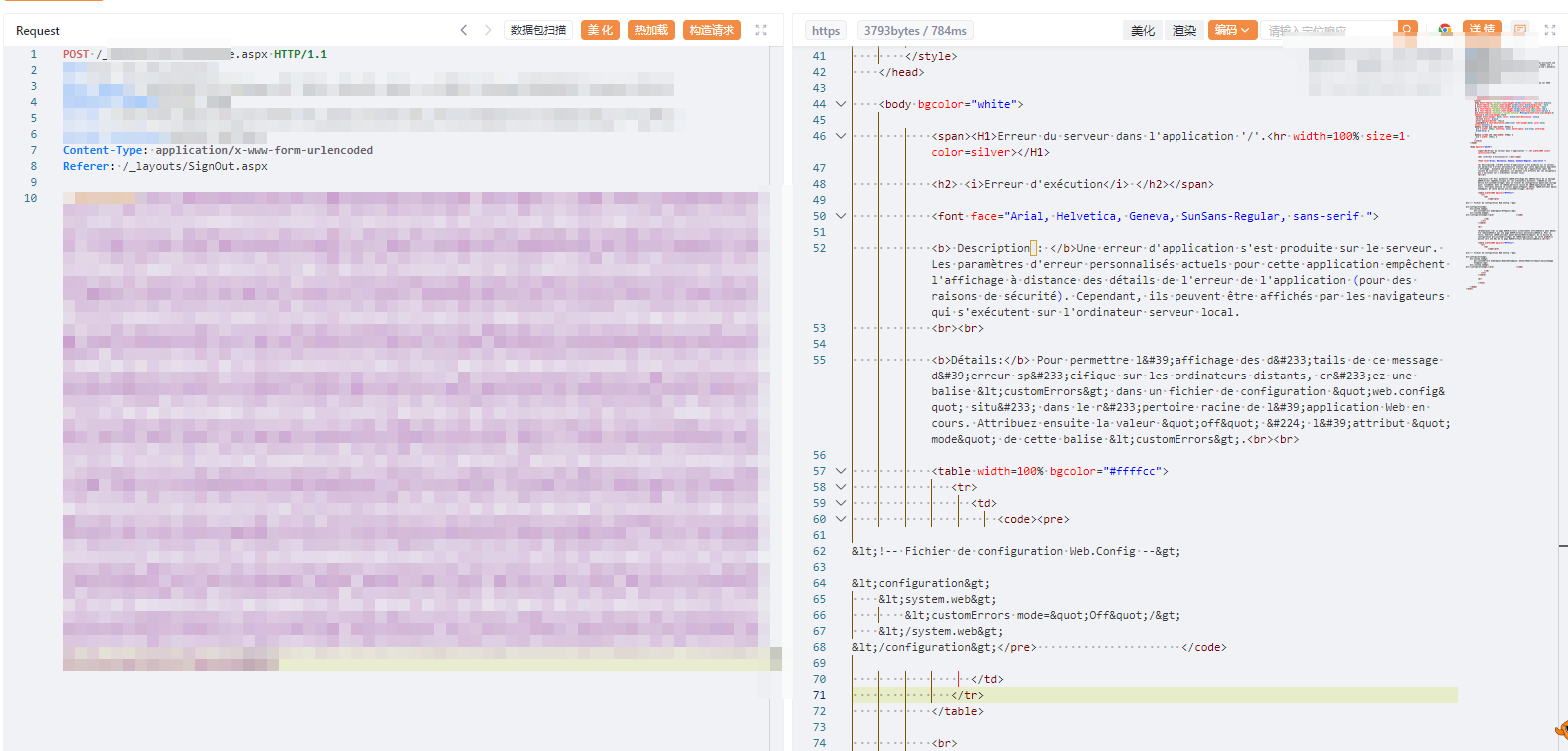Click the table width=100% bgcolor line
The image size is (1568, 751).
[x=1050, y=471]
